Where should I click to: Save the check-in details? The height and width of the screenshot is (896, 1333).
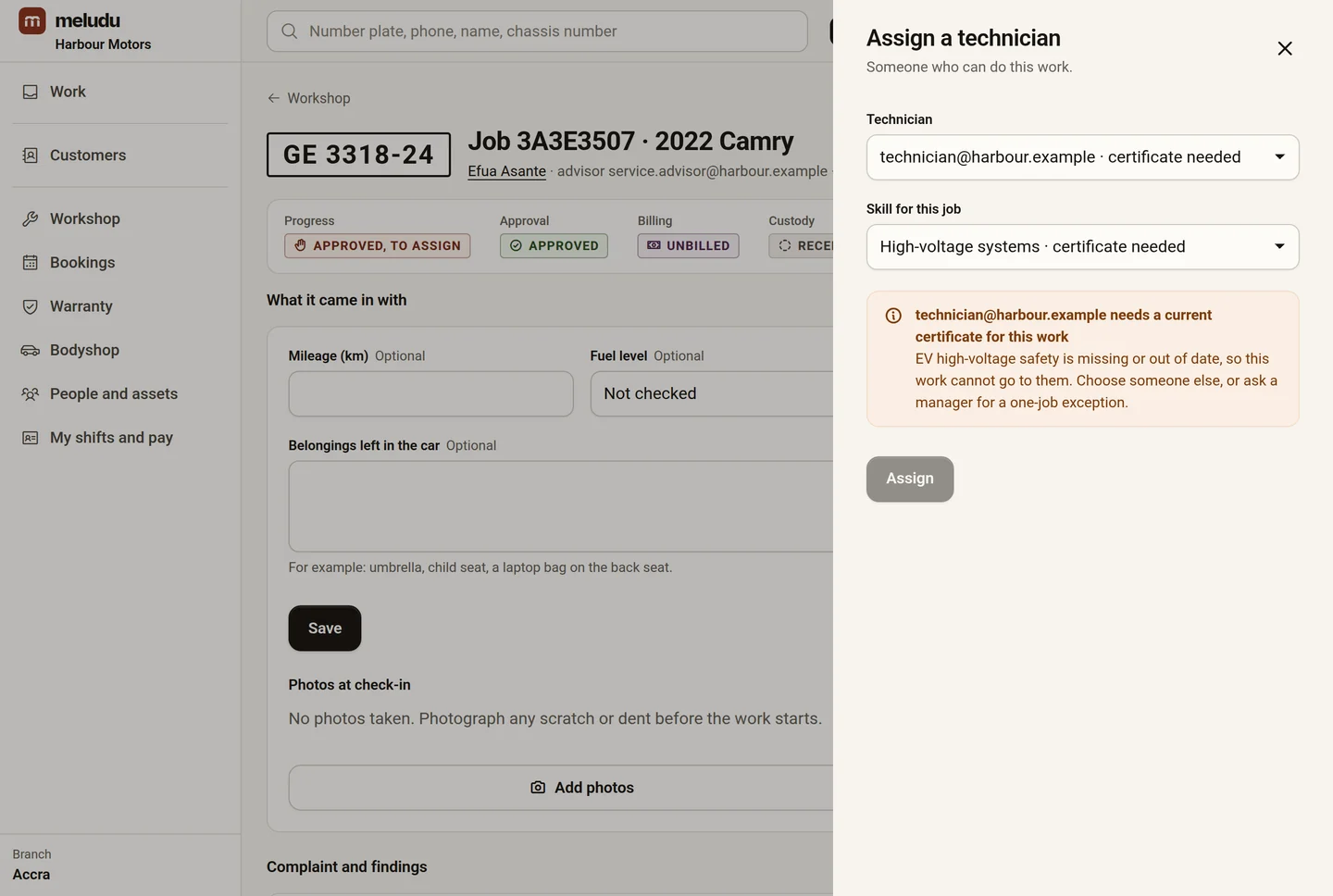[x=325, y=628]
